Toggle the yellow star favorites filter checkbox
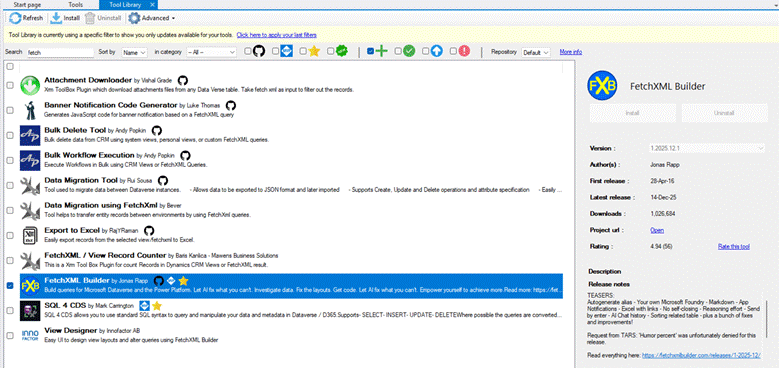Image resolution: width=779 pixels, height=368 pixels. (303, 51)
